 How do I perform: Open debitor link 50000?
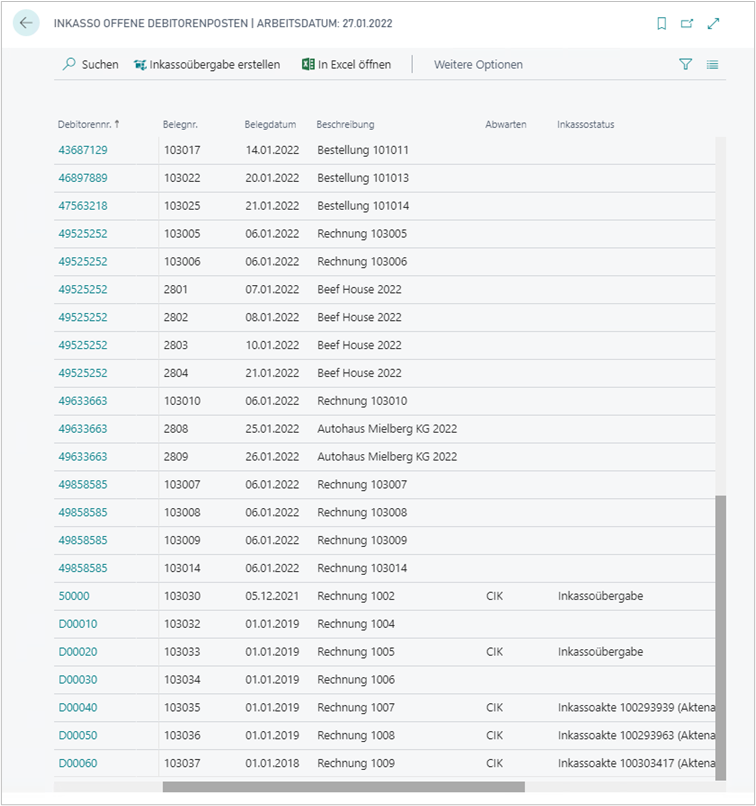point(74,596)
